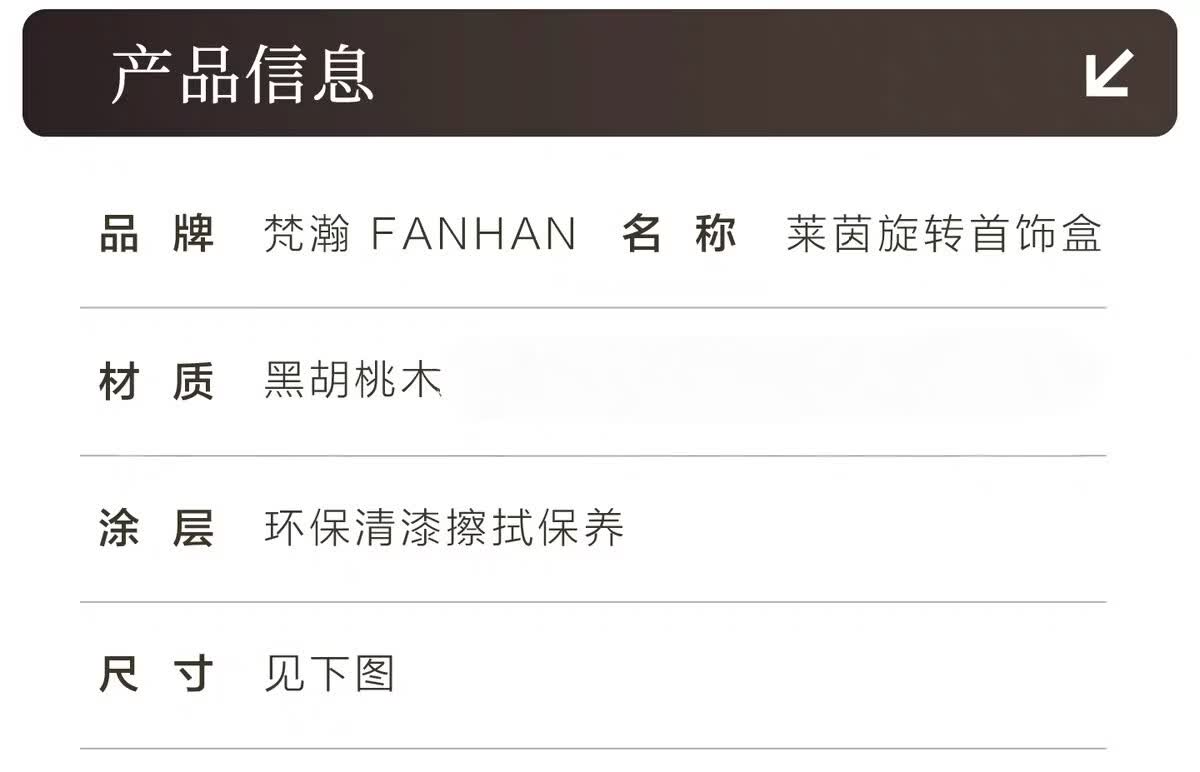Click the divider line below the 材质 row
Screen dimensions: 1200x772
click(593, 455)
